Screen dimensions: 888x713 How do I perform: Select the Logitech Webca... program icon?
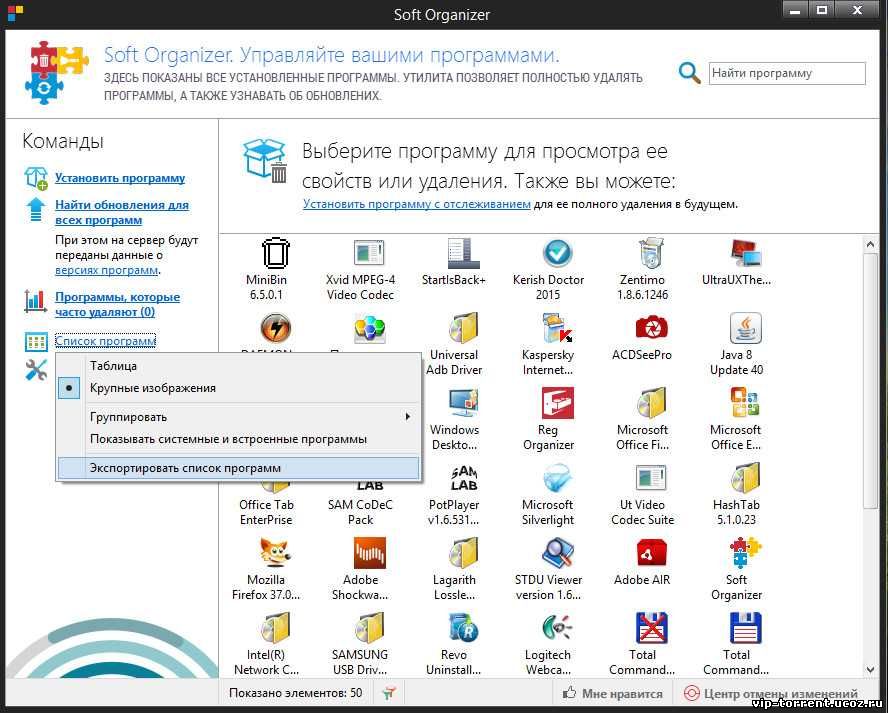(x=557, y=628)
